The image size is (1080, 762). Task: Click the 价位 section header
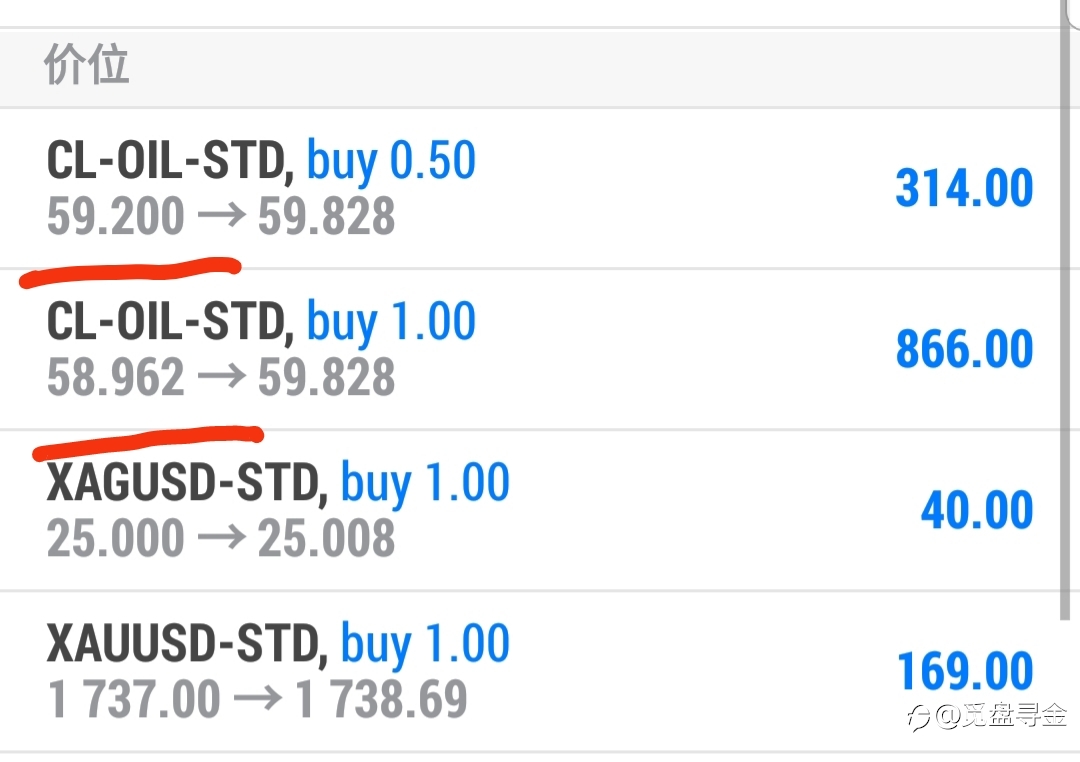(x=86, y=64)
